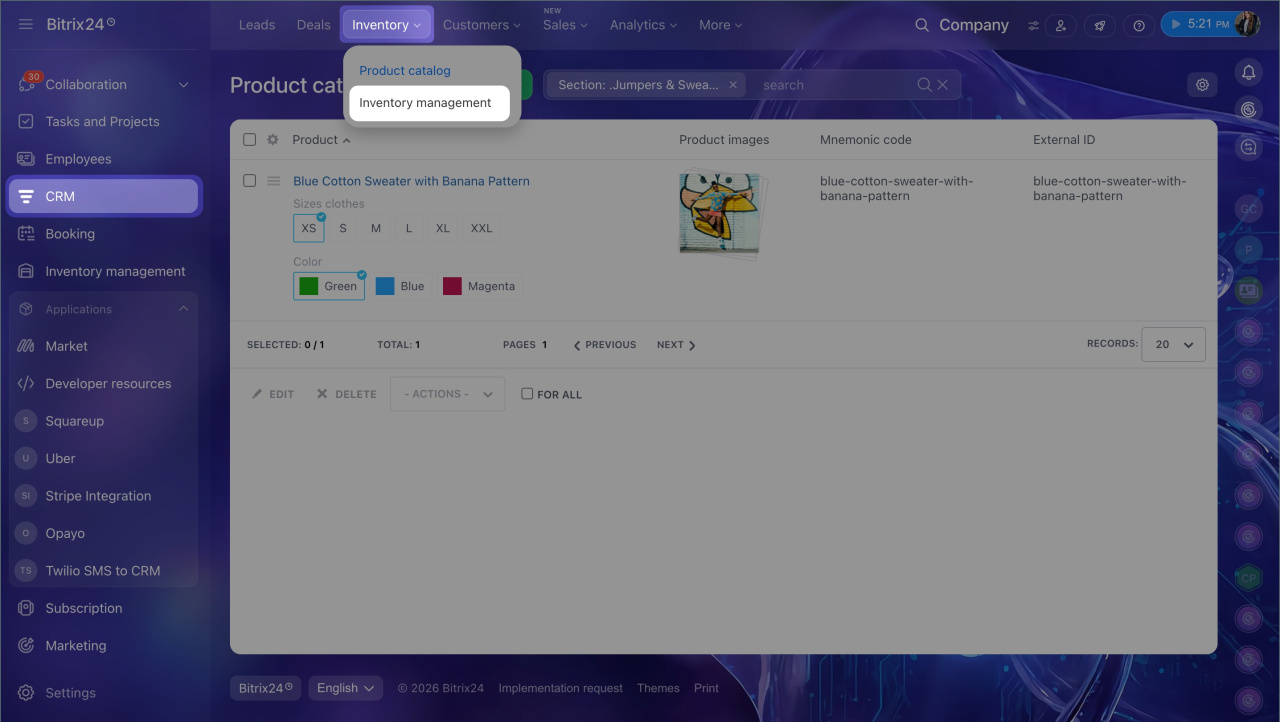The height and width of the screenshot is (722, 1280).
Task: Choose size L option
Action: point(409,228)
